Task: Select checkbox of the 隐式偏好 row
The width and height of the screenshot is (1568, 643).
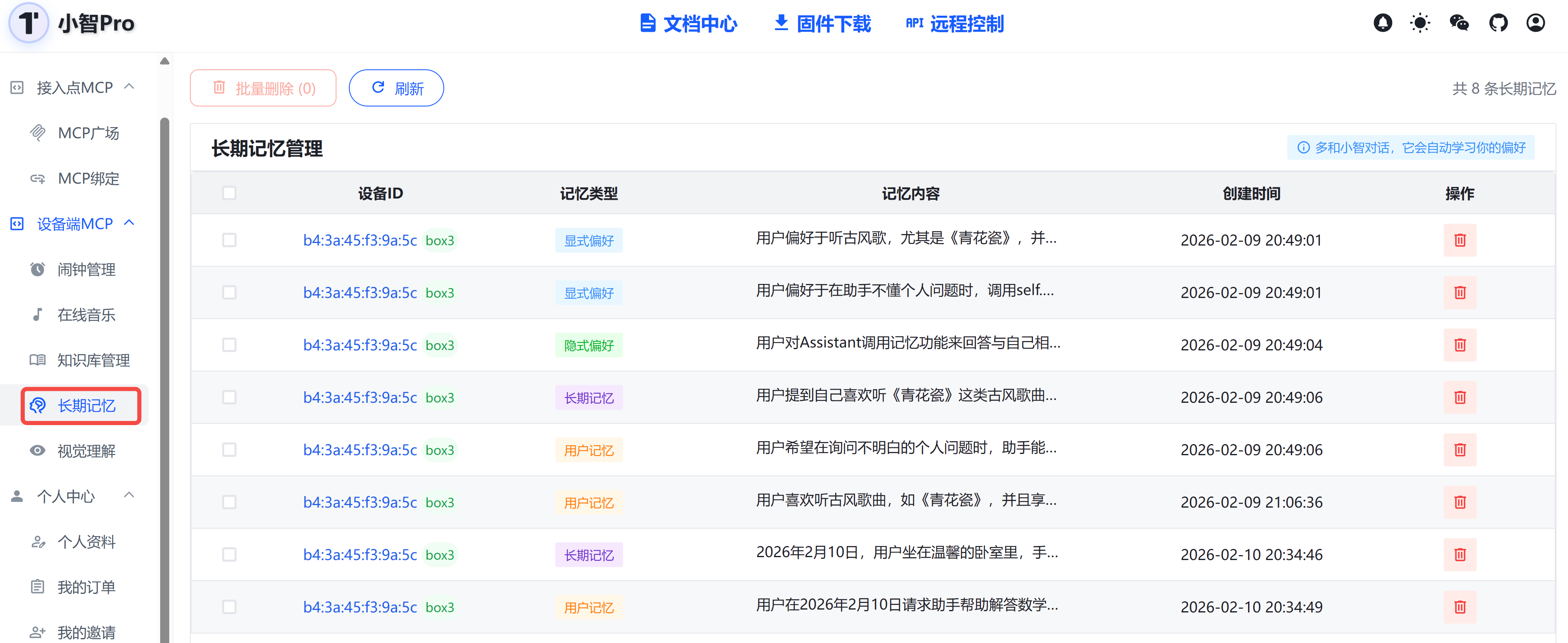Action: pos(229,345)
